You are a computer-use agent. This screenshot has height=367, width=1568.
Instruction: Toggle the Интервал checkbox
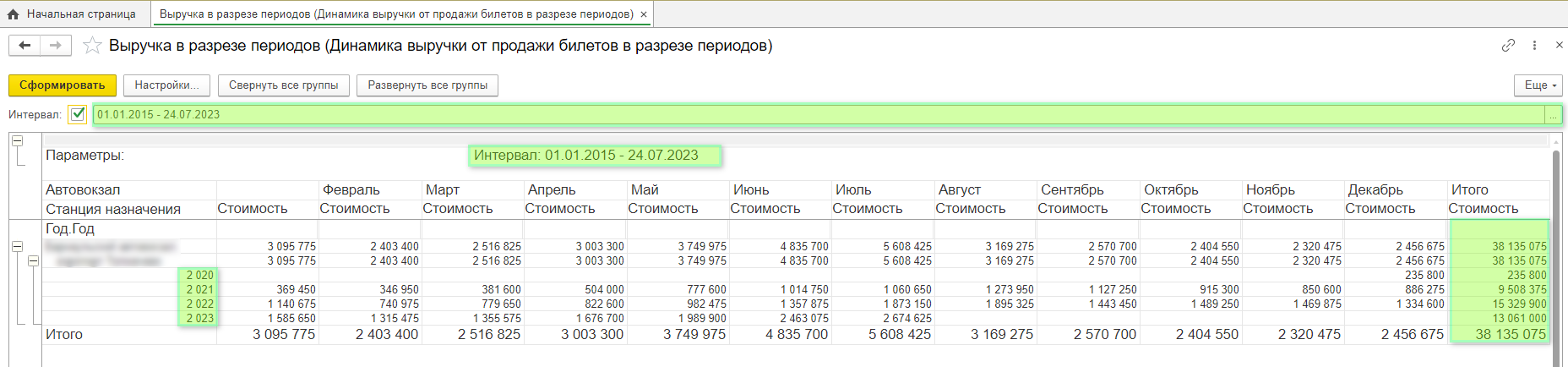click(x=78, y=114)
